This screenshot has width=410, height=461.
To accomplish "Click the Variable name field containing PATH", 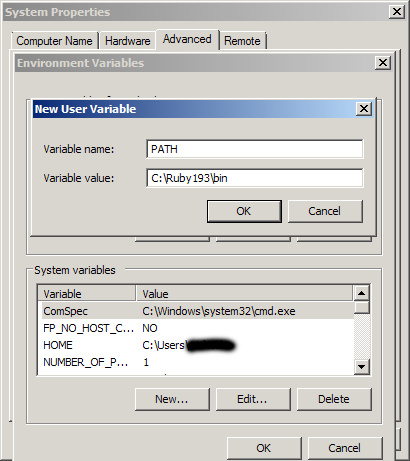I will point(255,149).
